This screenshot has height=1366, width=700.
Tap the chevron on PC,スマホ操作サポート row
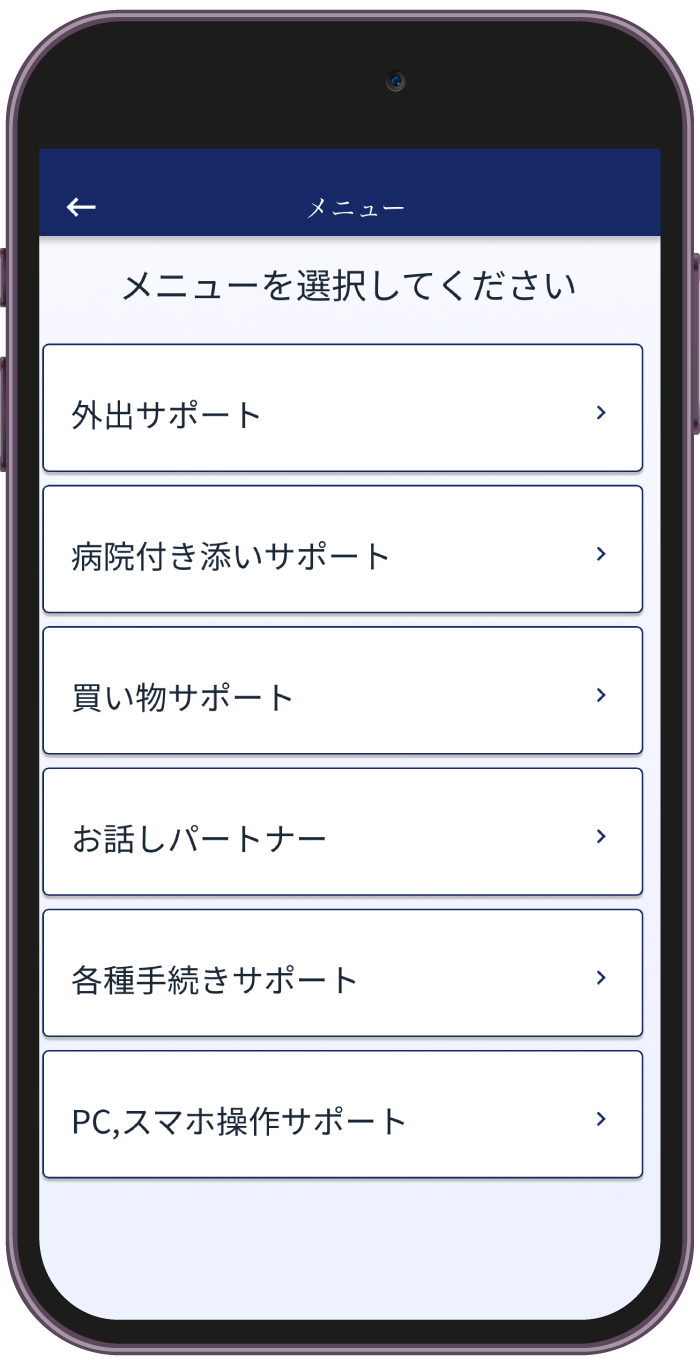[x=601, y=1118]
